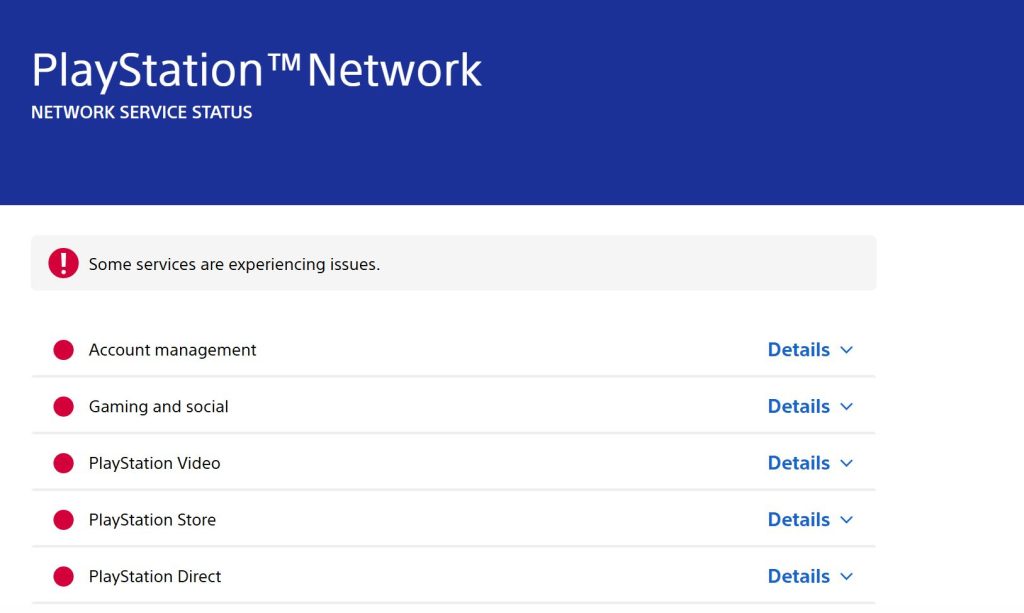Click the PlayStation Direct status indicator
This screenshot has height=613, width=1024.
(x=63, y=576)
